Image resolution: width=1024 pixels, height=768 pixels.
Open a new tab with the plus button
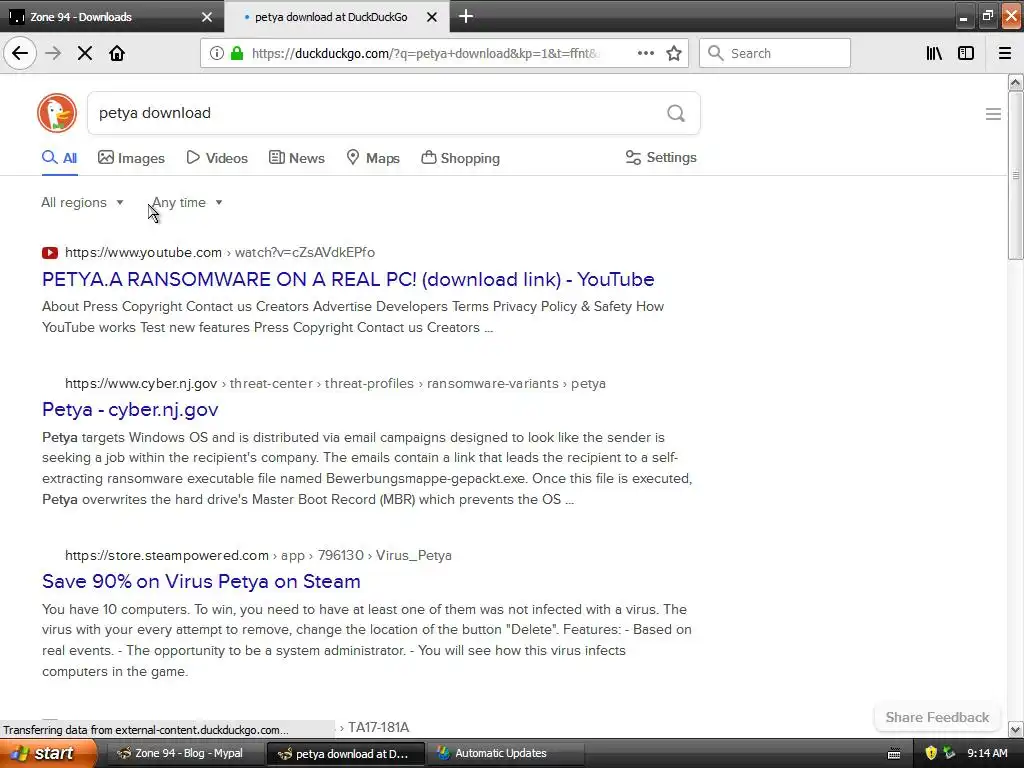pos(466,16)
